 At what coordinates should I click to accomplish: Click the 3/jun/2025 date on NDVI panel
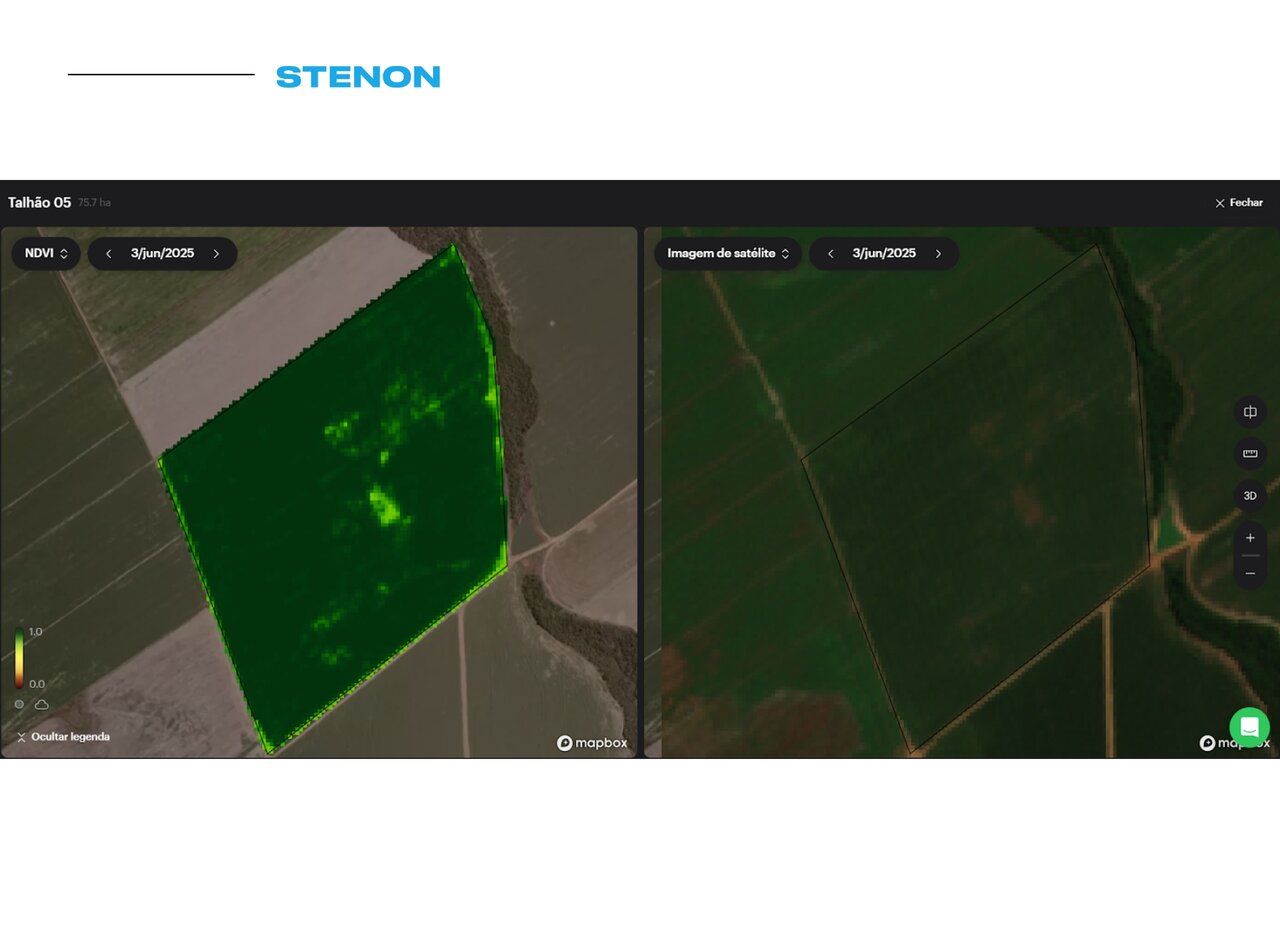click(162, 254)
